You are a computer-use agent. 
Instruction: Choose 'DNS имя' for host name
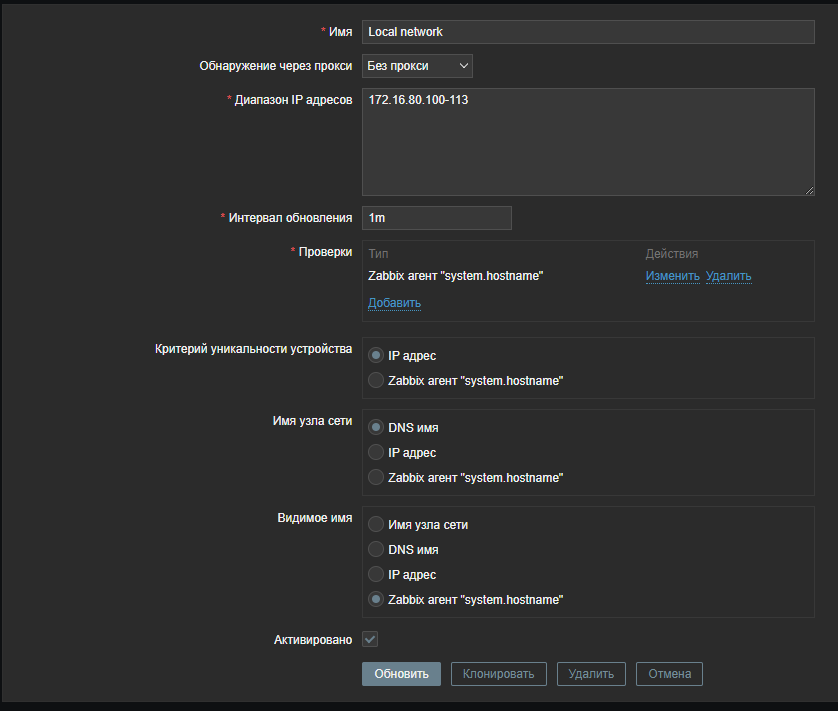[x=376, y=427]
